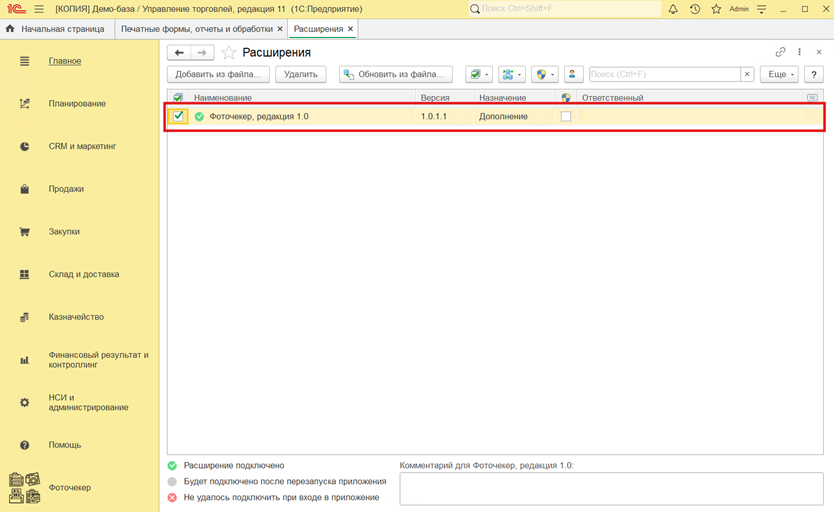
Task: Open history clock icon in title bar
Action: [695, 9]
